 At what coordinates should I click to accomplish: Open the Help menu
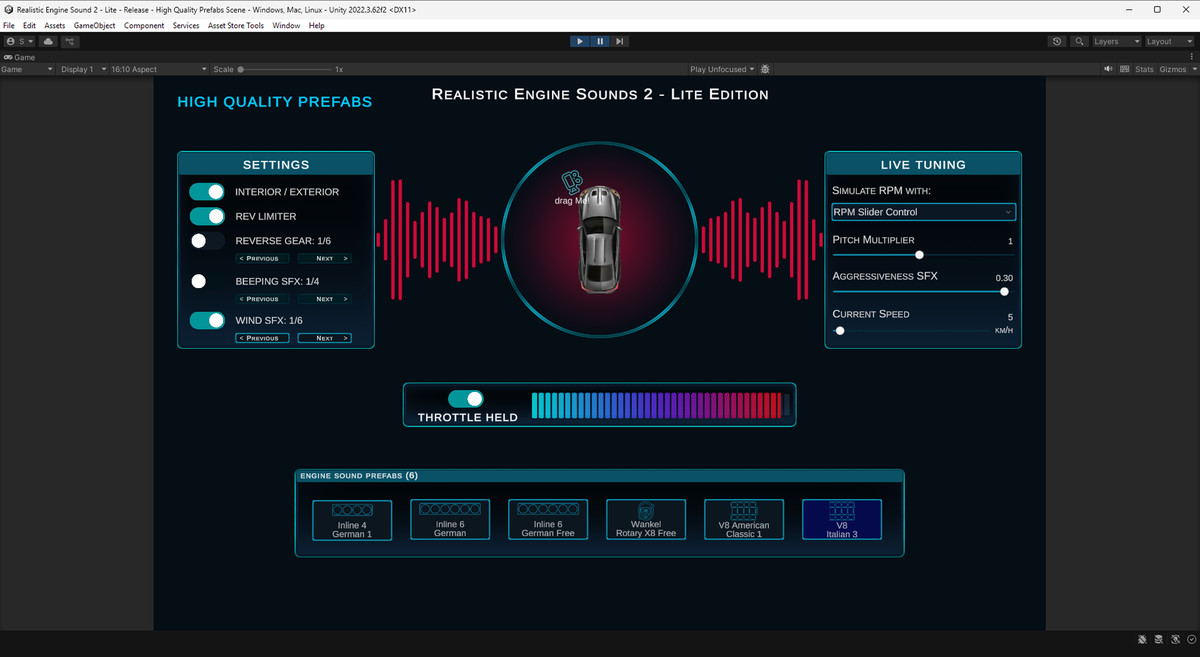(316, 25)
